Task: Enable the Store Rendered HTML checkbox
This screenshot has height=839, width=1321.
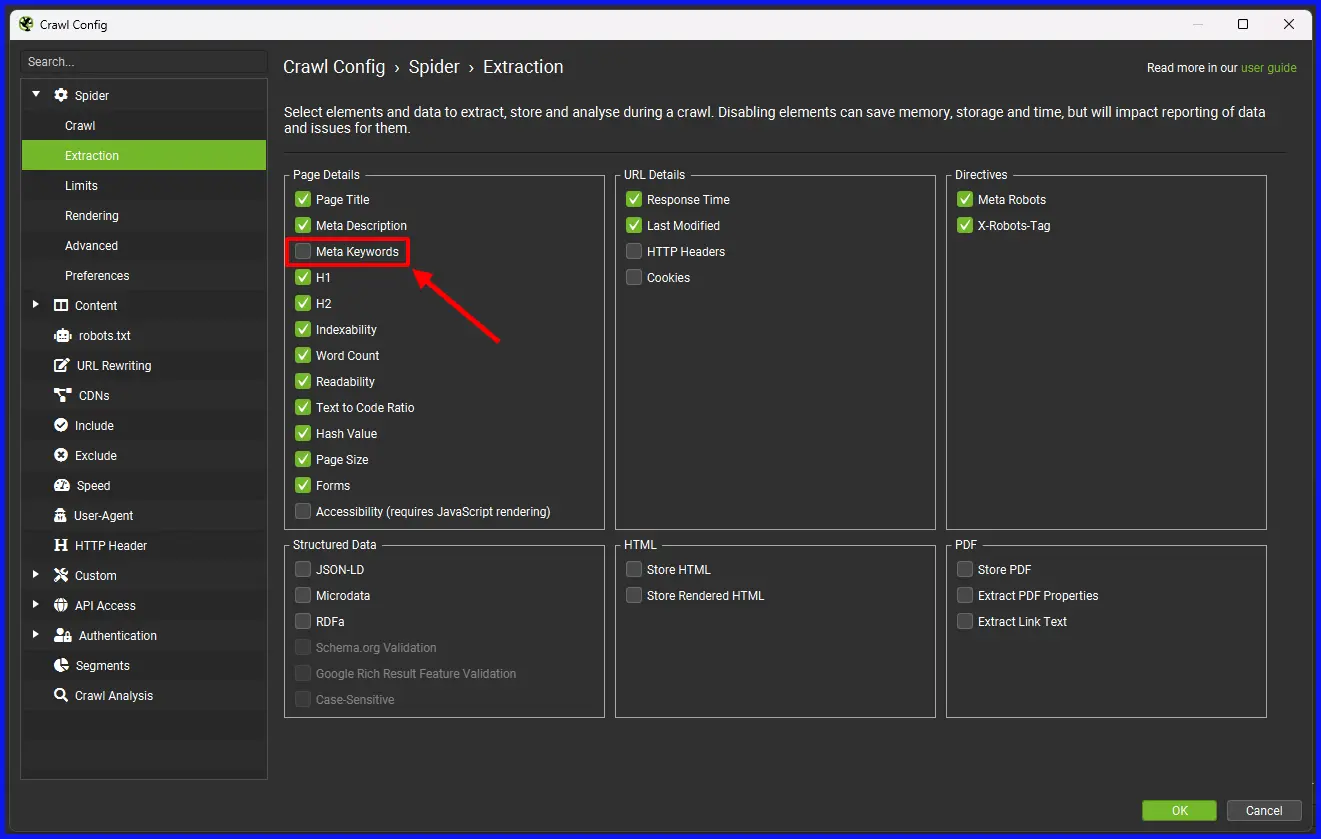Action: 634,595
